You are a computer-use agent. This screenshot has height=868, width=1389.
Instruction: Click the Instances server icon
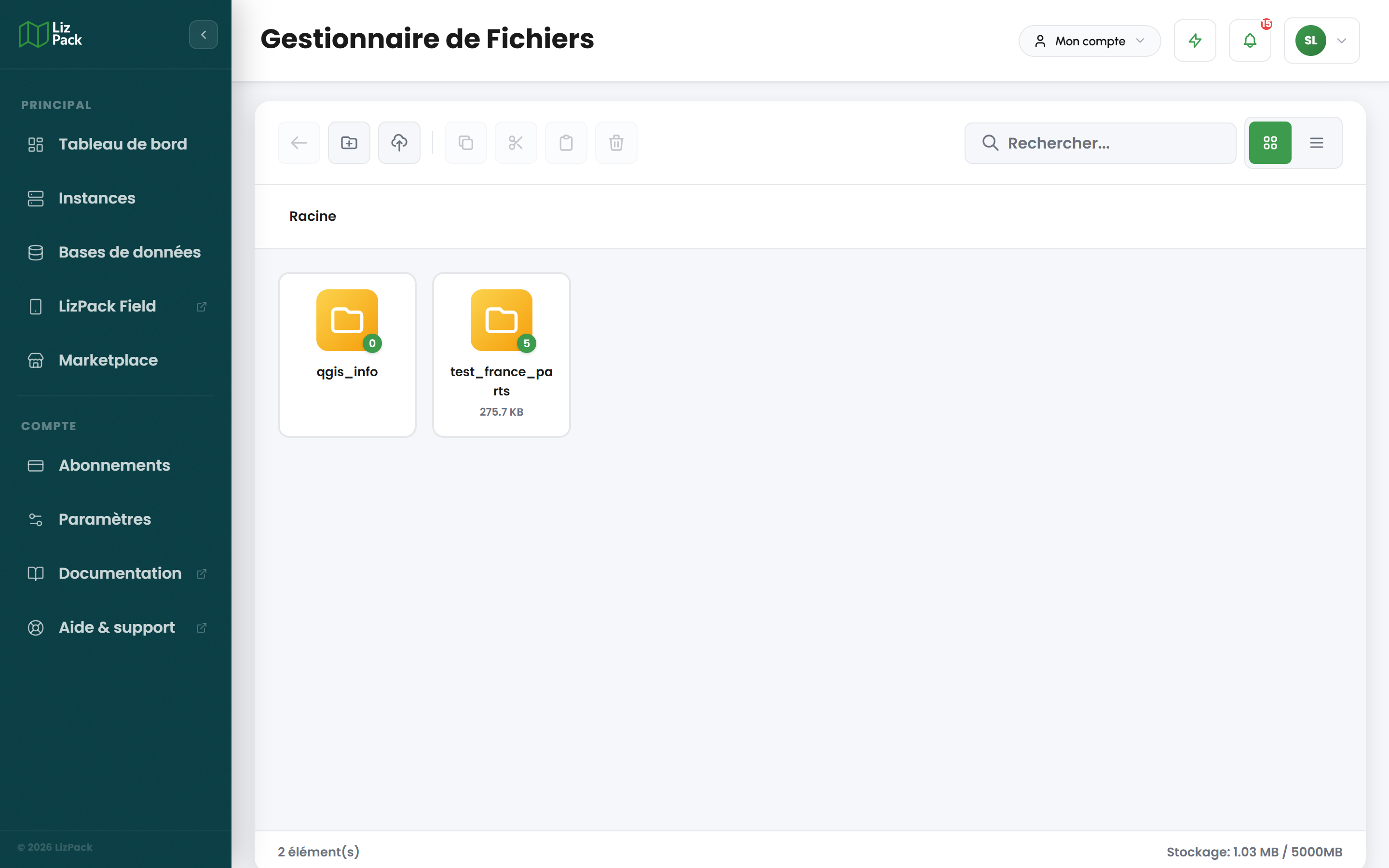(36, 198)
